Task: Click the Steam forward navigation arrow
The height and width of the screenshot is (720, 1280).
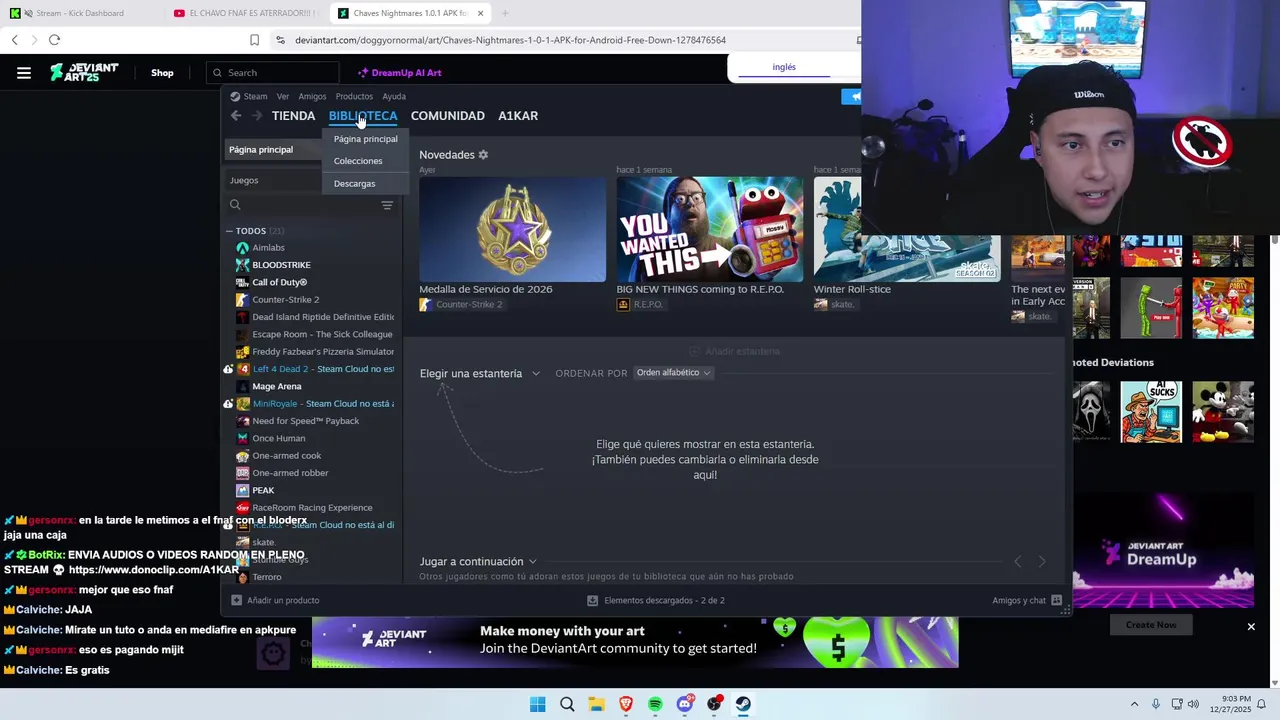Action: pyautogui.click(x=257, y=116)
